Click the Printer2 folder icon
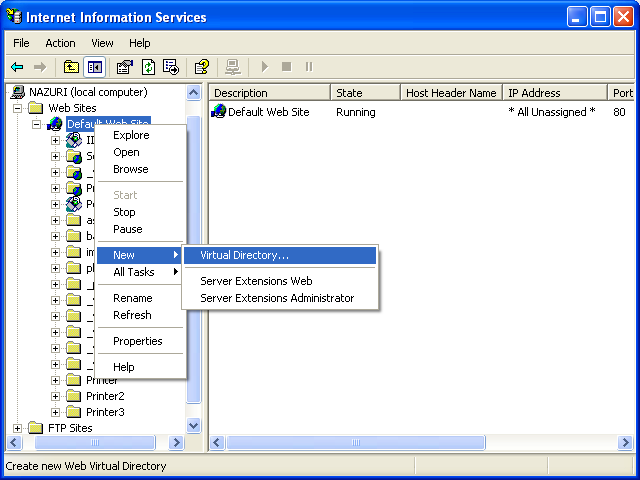Image resolution: width=640 pixels, height=480 pixels. [73, 396]
